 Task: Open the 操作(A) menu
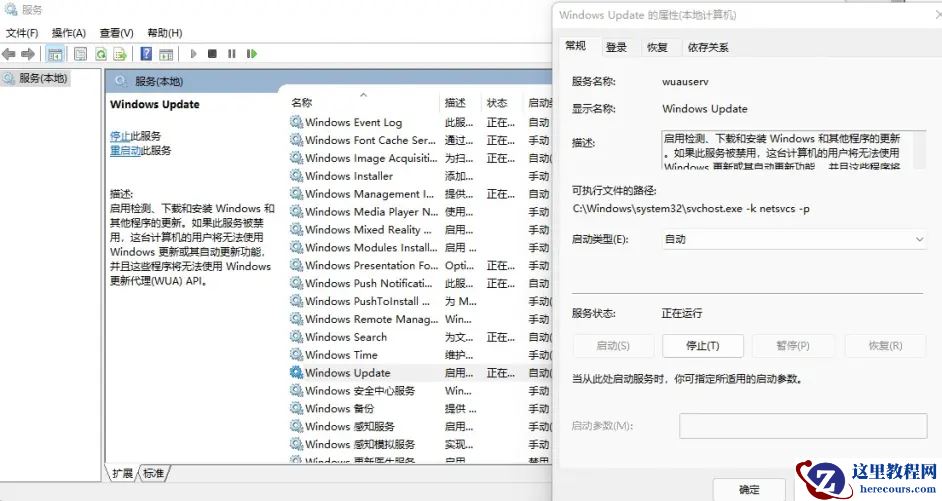click(x=68, y=33)
